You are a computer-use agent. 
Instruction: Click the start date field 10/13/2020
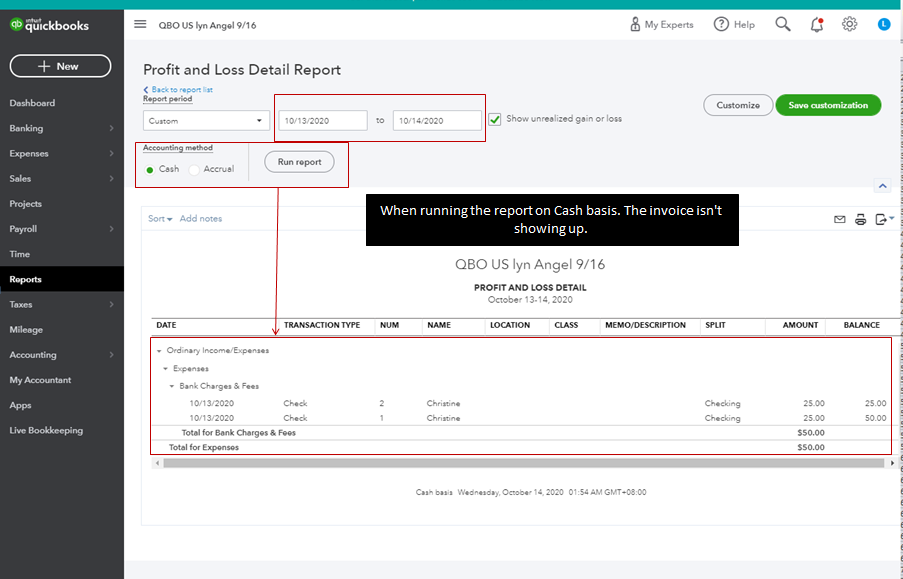[323, 120]
